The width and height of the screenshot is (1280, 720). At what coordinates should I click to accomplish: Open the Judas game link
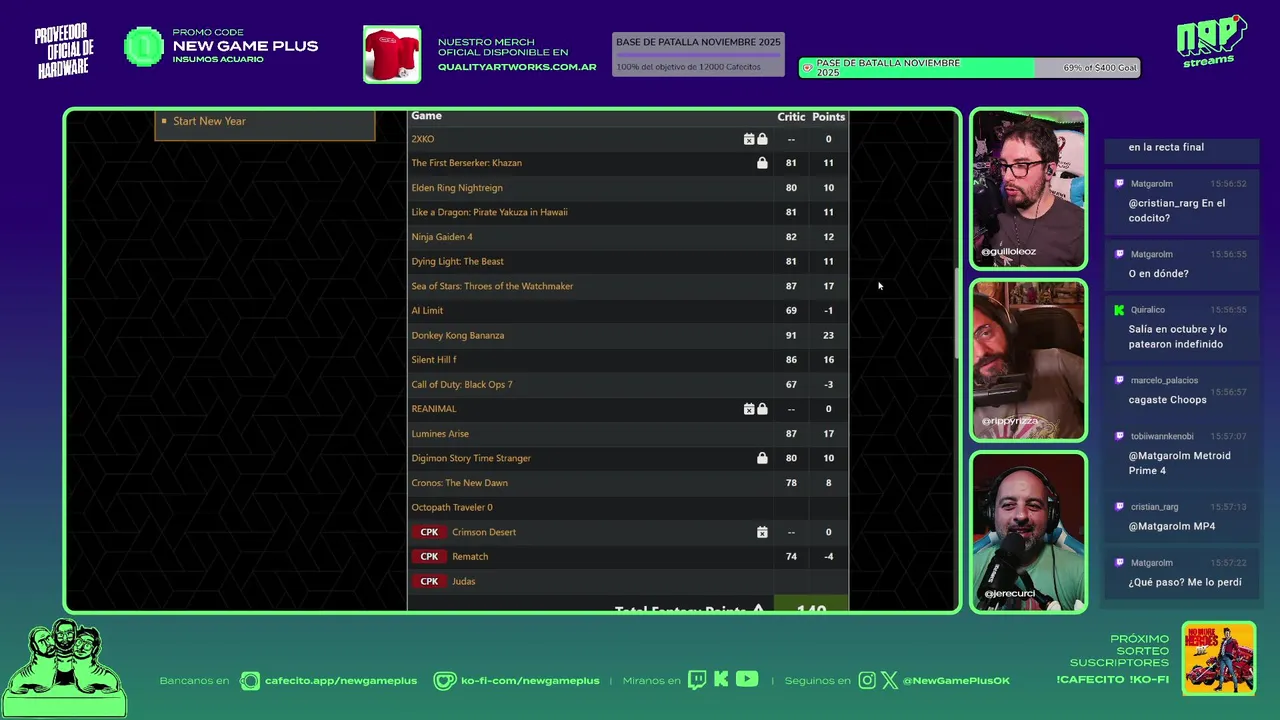pos(464,581)
